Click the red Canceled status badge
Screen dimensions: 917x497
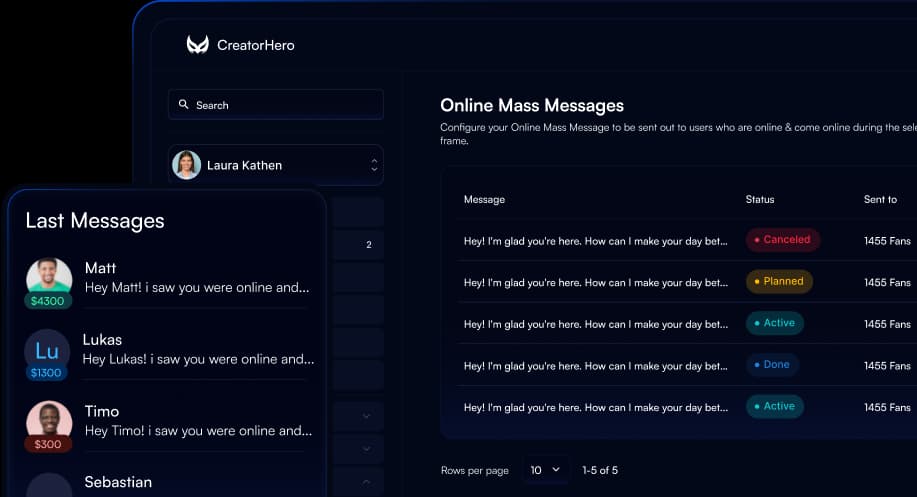coord(782,240)
